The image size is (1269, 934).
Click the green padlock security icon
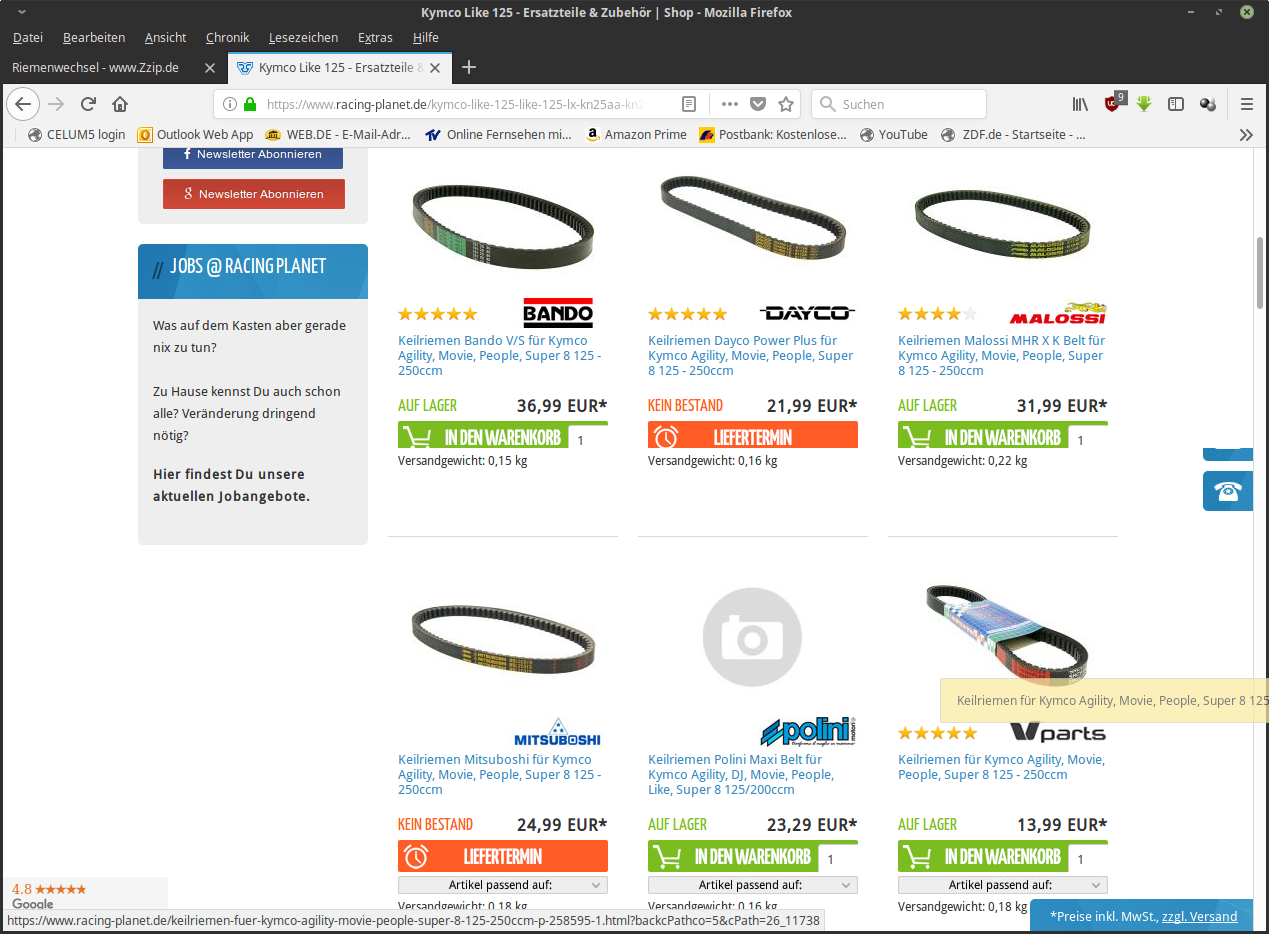click(249, 104)
